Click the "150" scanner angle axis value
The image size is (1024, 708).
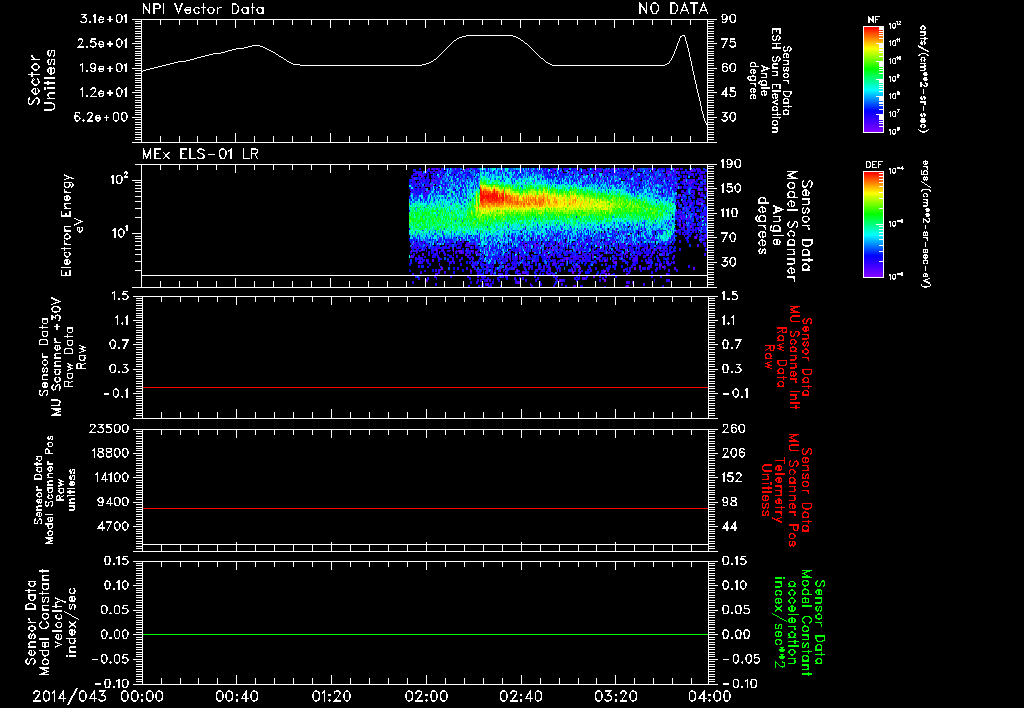pos(733,188)
